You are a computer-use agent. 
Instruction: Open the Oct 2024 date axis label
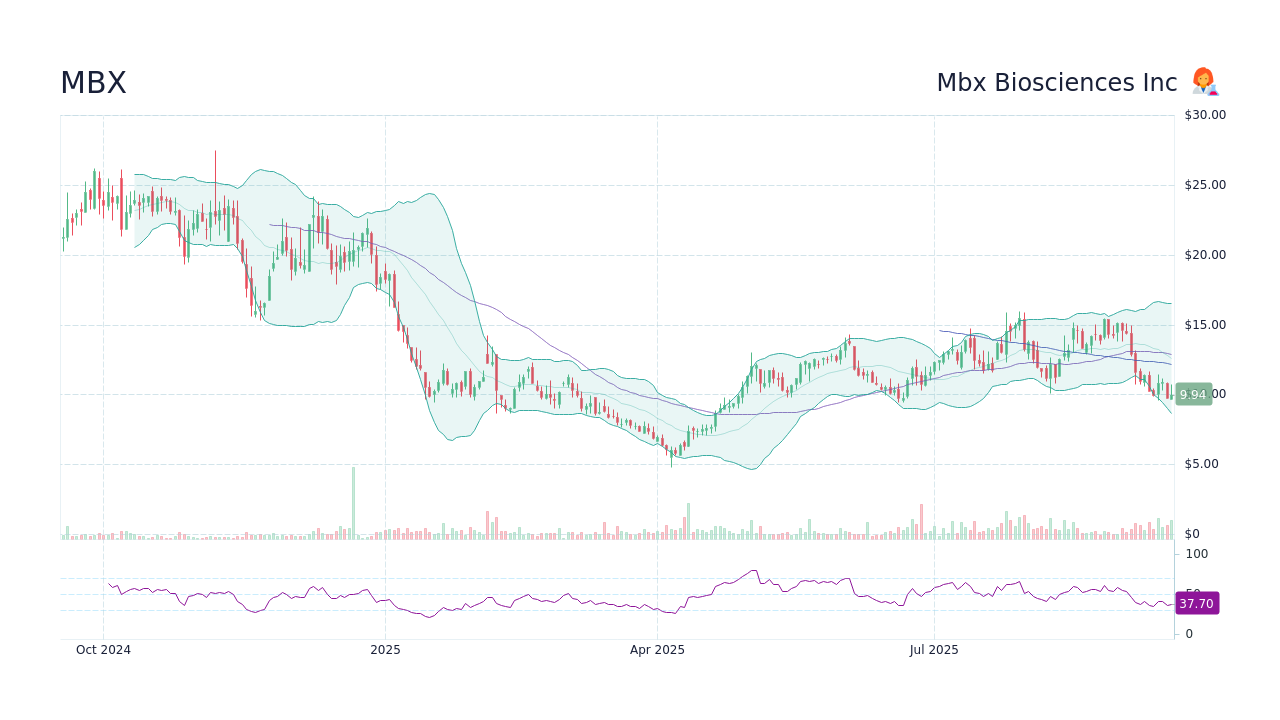pyautogui.click(x=104, y=650)
